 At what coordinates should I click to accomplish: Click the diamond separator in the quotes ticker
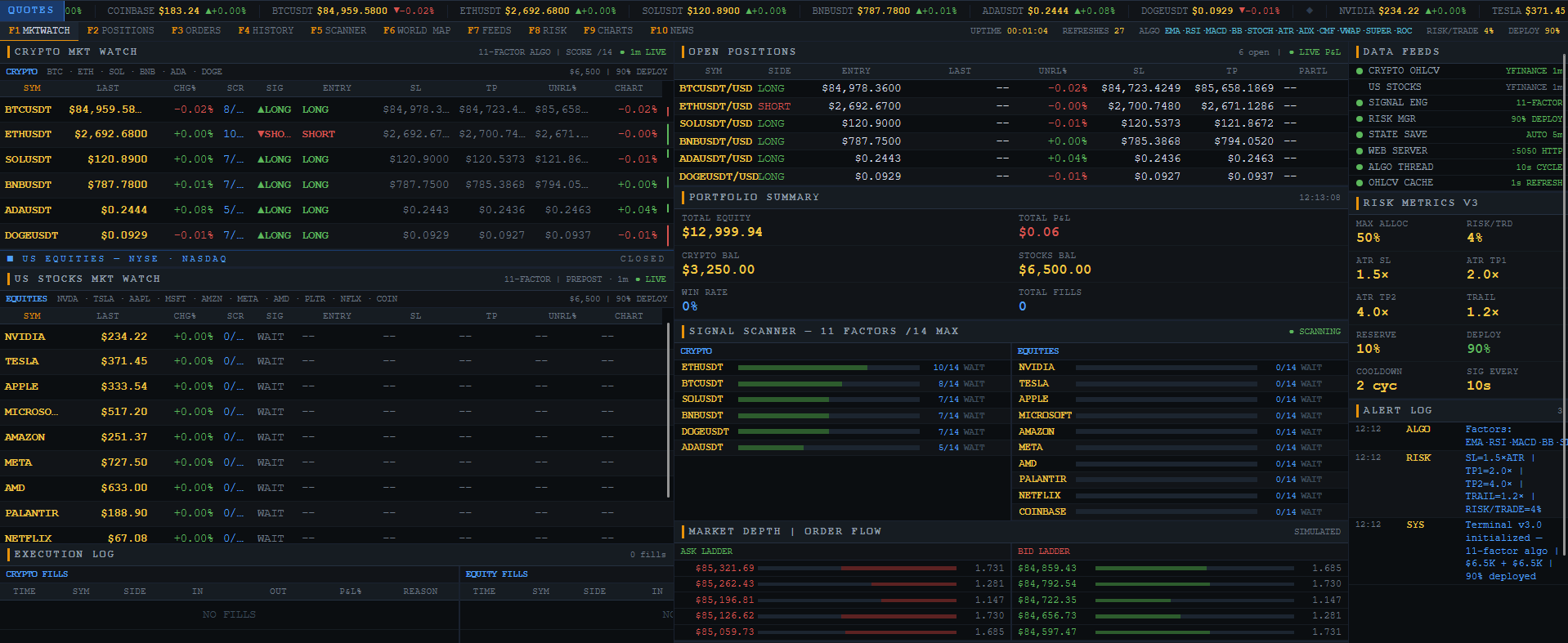click(x=1310, y=11)
